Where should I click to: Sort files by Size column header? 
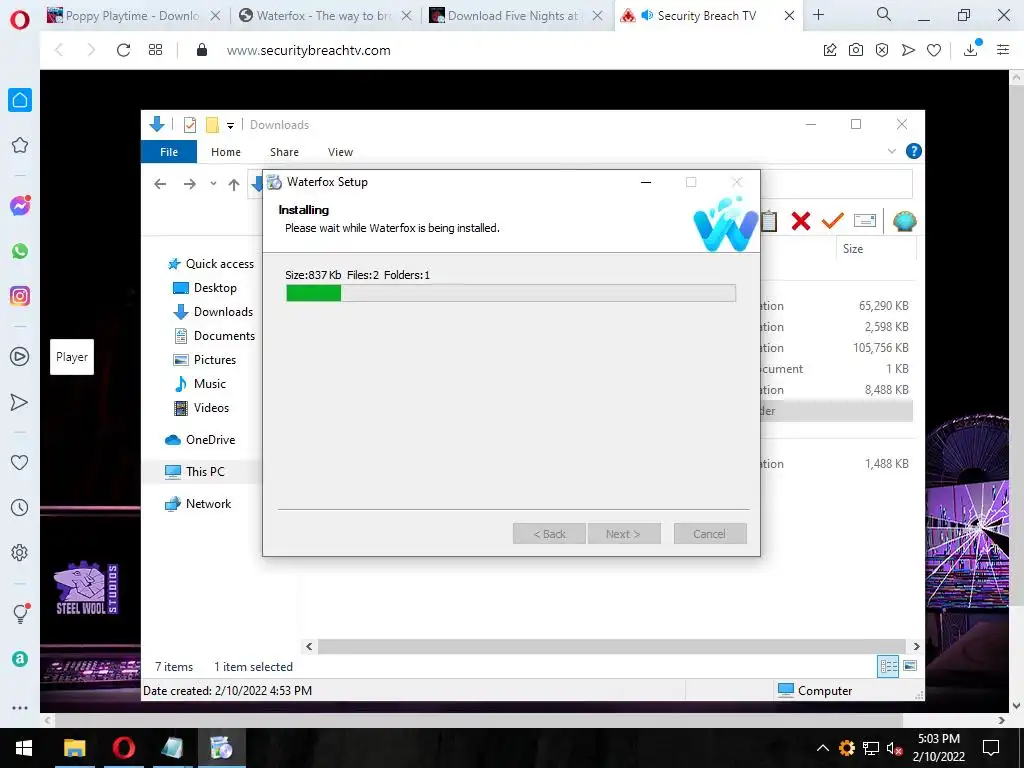[x=875, y=249]
